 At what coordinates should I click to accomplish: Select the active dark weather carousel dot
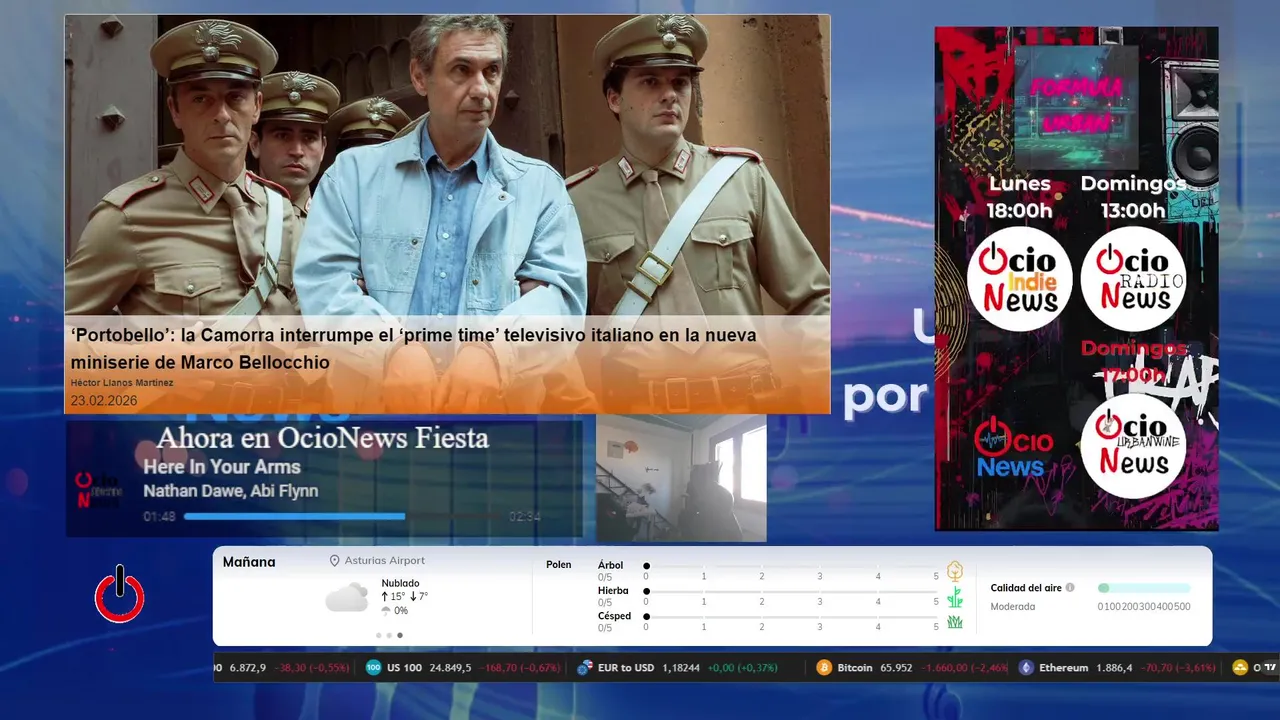click(x=400, y=635)
